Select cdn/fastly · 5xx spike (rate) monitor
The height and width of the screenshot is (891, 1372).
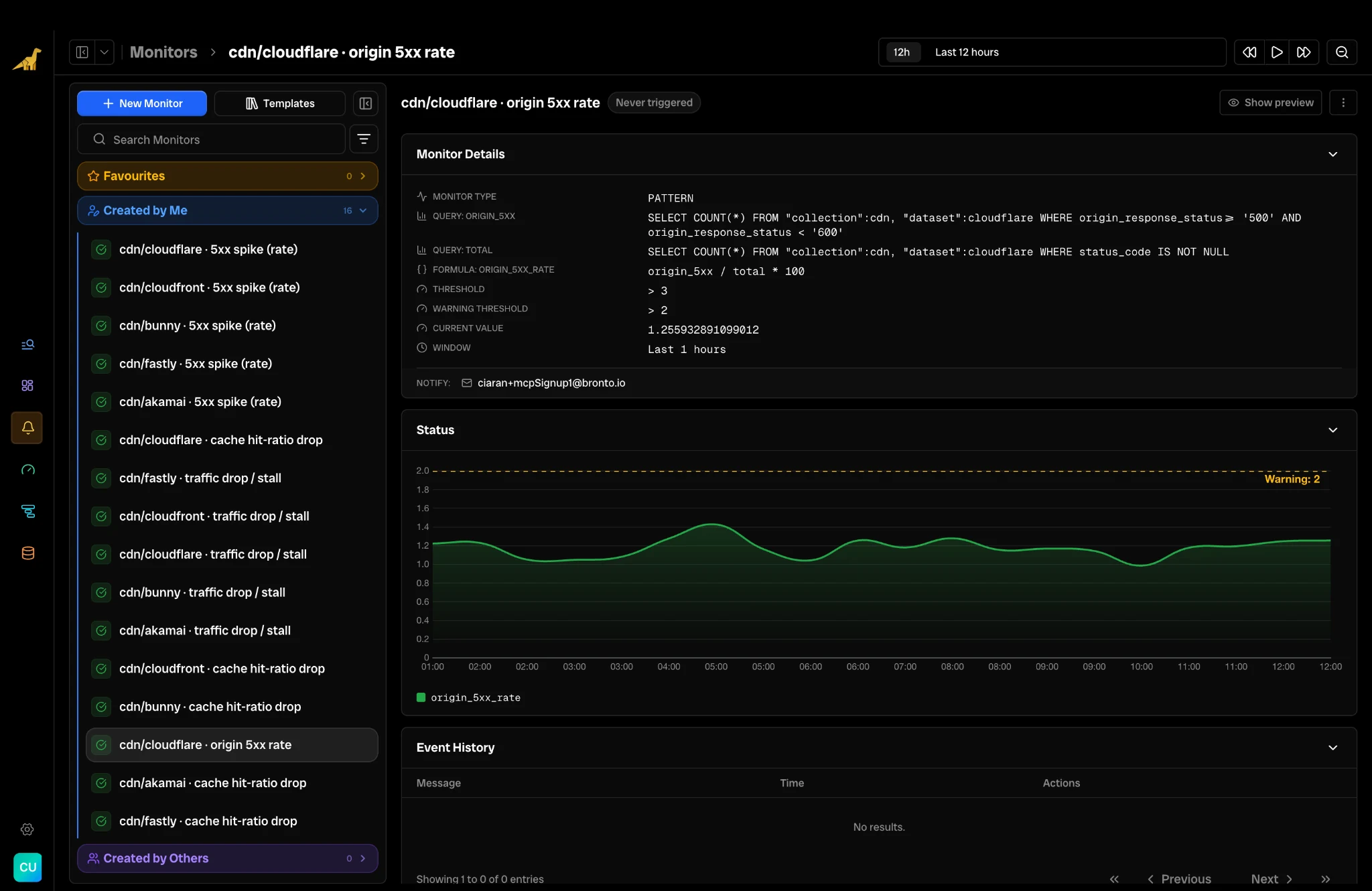point(232,364)
